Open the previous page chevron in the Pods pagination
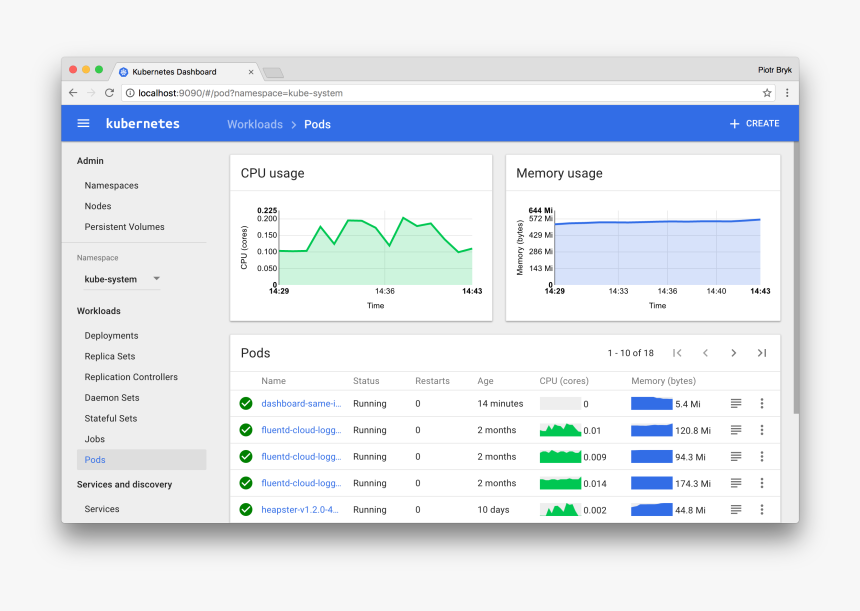This screenshot has height=611, width=860. (x=705, y=353)
